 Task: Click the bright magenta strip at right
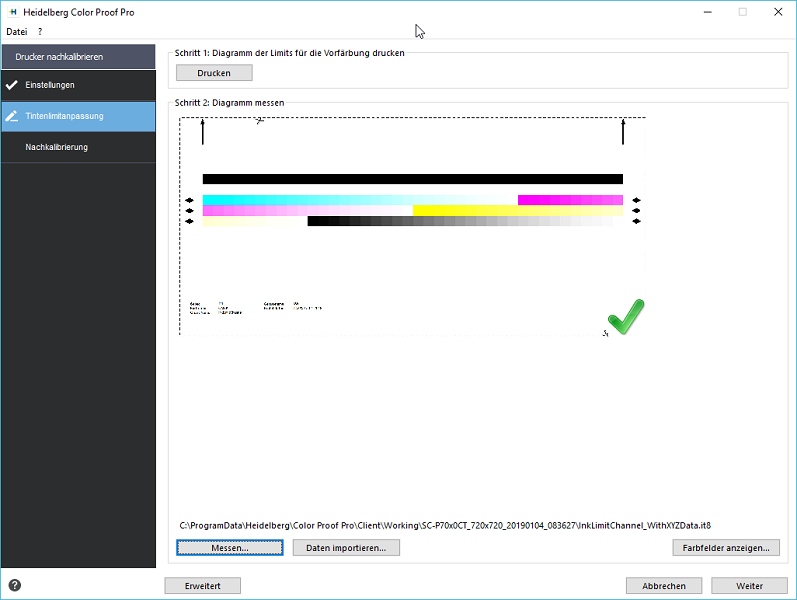[570, 200]
